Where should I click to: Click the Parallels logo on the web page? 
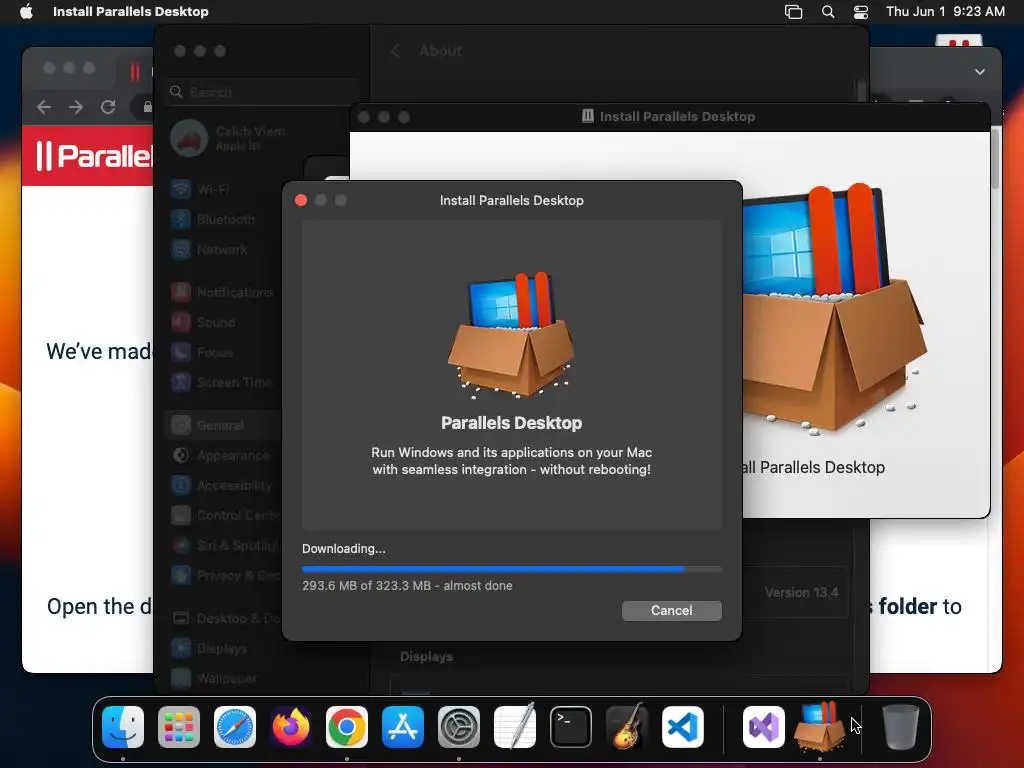coord(93,156)
